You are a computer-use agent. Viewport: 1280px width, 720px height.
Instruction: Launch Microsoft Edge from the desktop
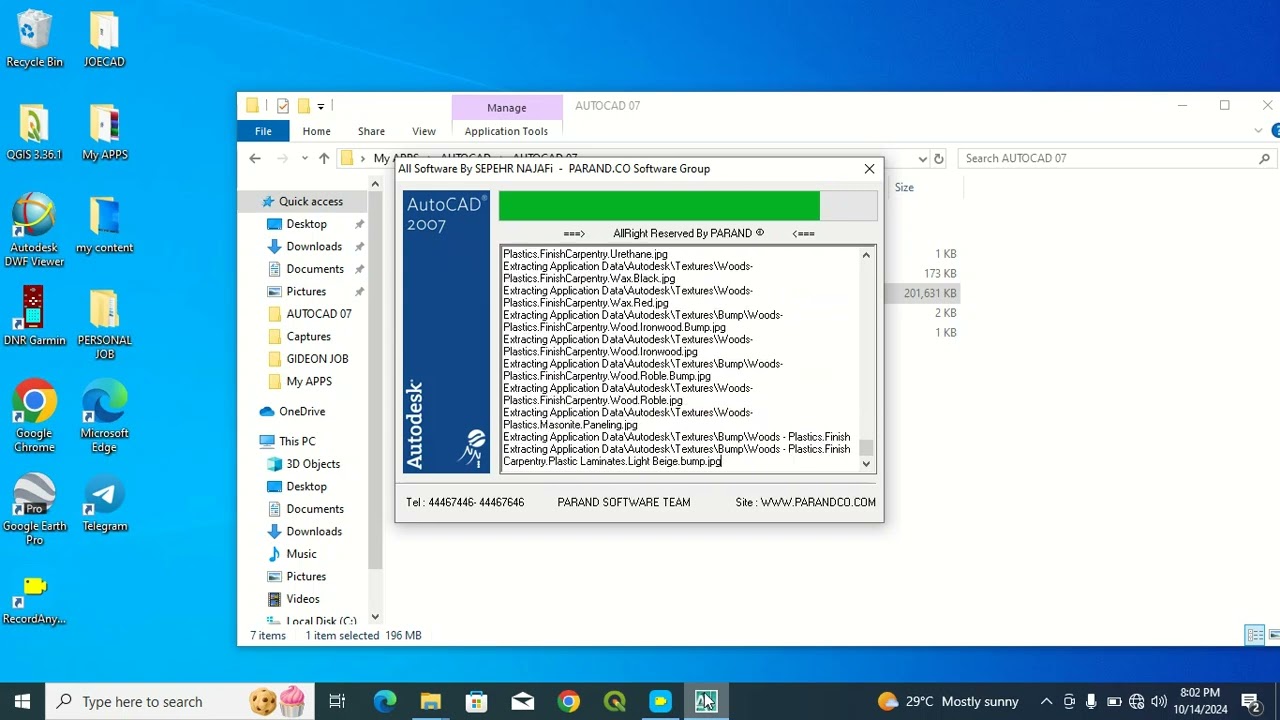(x=104, y=416)
